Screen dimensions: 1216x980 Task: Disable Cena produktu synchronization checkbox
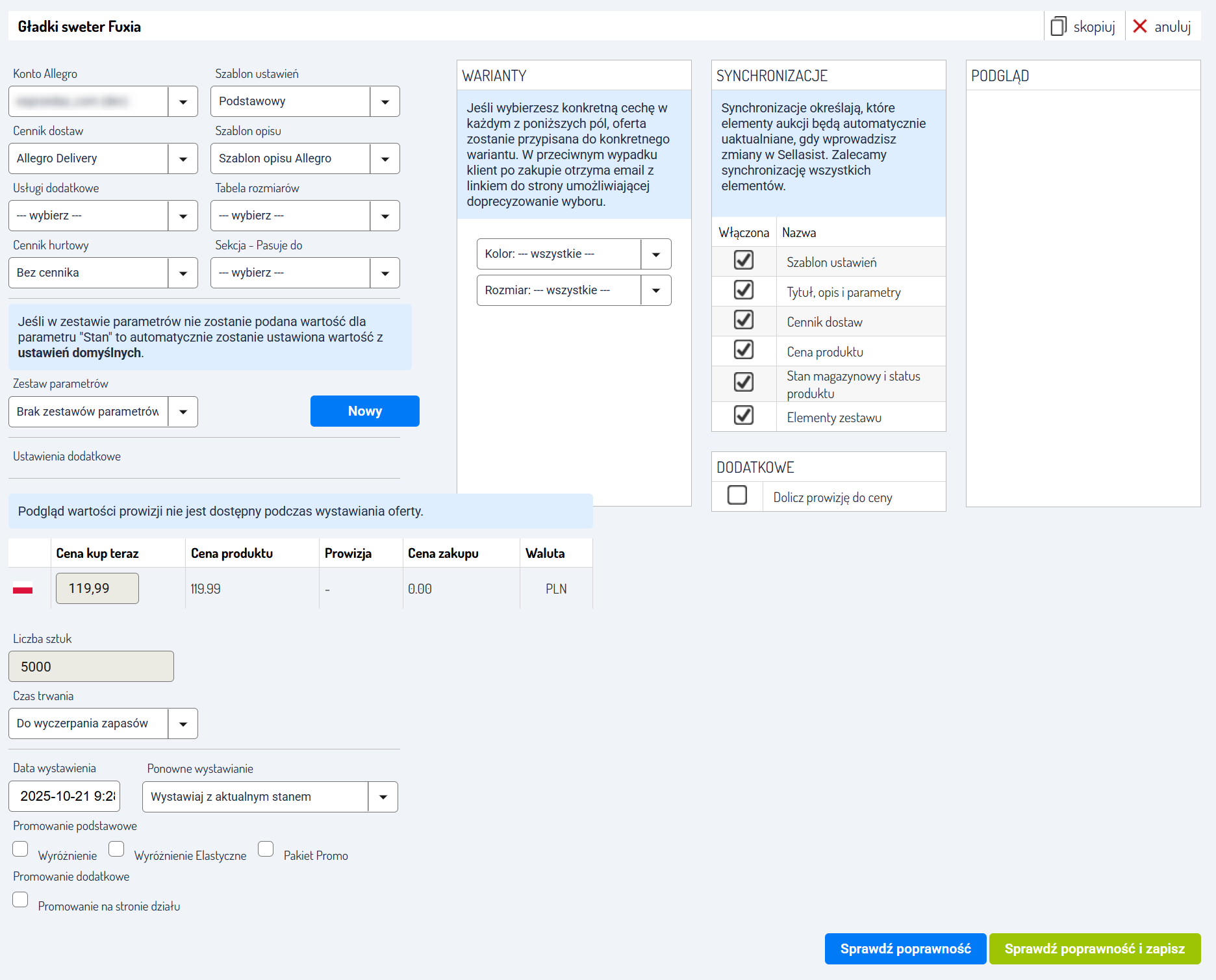pyautogui.click(x=744, y=350)
